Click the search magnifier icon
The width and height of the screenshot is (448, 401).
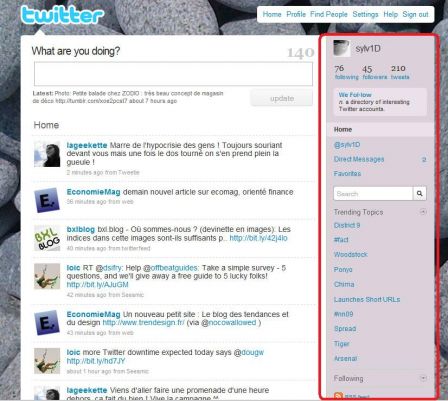pos(420,194)
